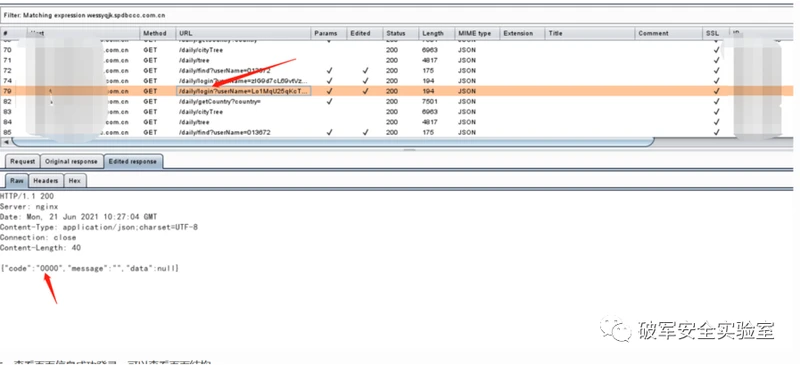Select row 79 with /daily/login URL
800x365 pixels.
pos(397,91)
